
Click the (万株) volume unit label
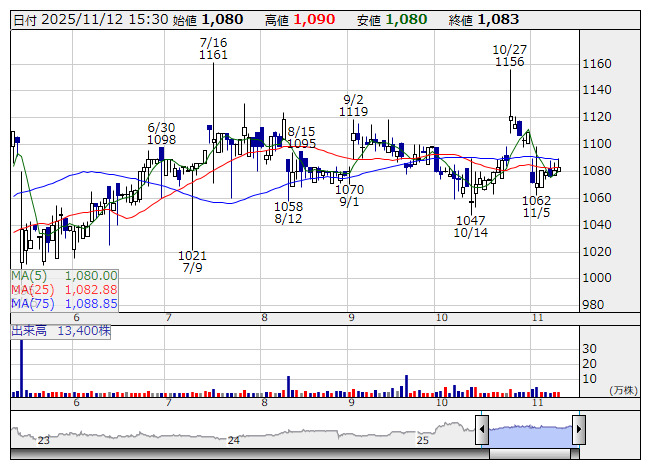coord(623,390)
